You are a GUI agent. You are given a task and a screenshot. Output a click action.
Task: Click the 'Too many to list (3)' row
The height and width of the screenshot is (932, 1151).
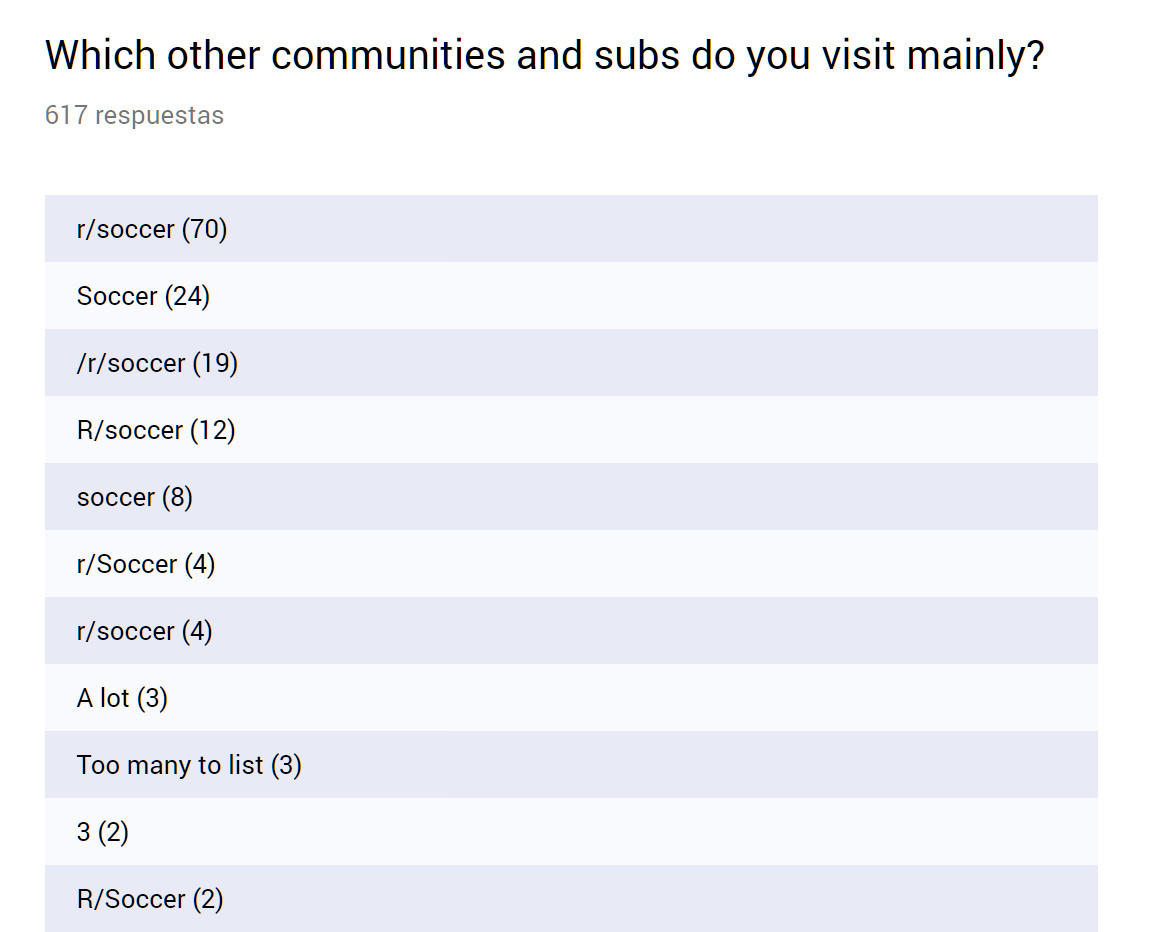coord(189,765)
